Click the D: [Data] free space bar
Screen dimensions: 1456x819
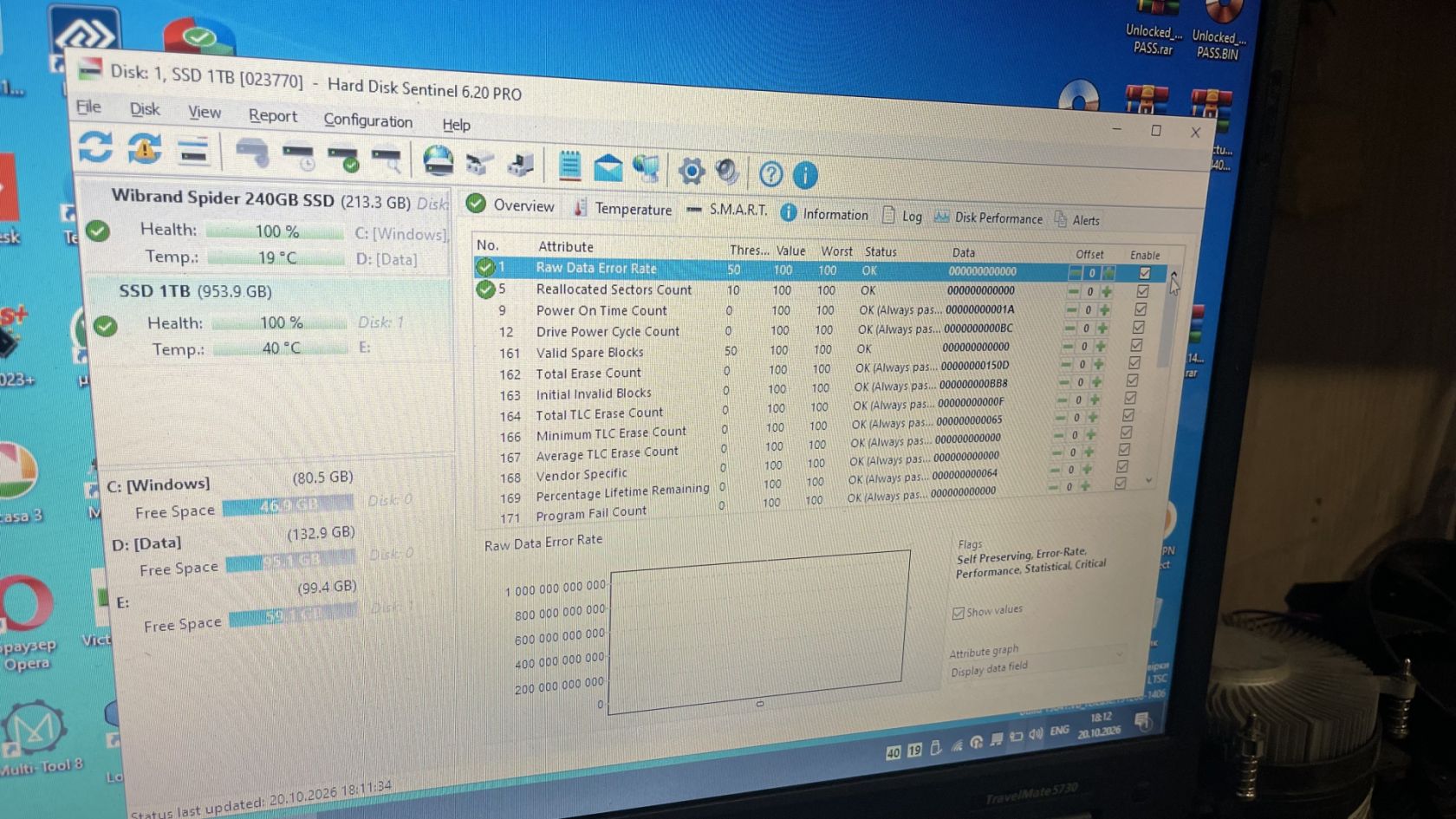pyautogui.click(x=290, y=562)
